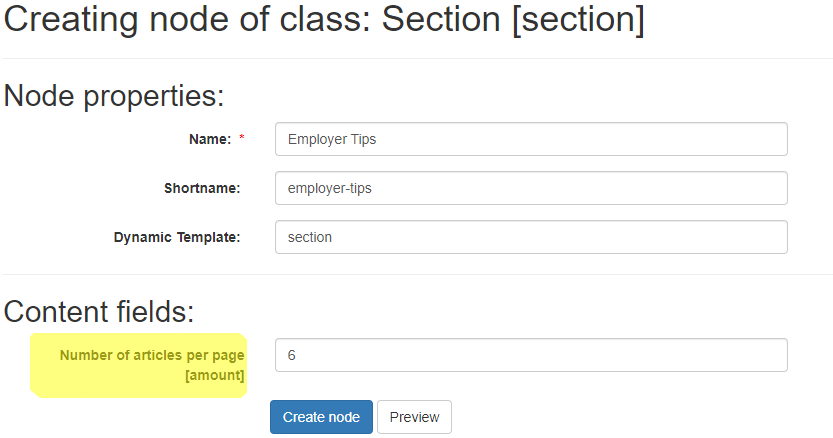This screenshot has height=438, width=833.
Task: Click the Shortname label
Action: point(202,188)
